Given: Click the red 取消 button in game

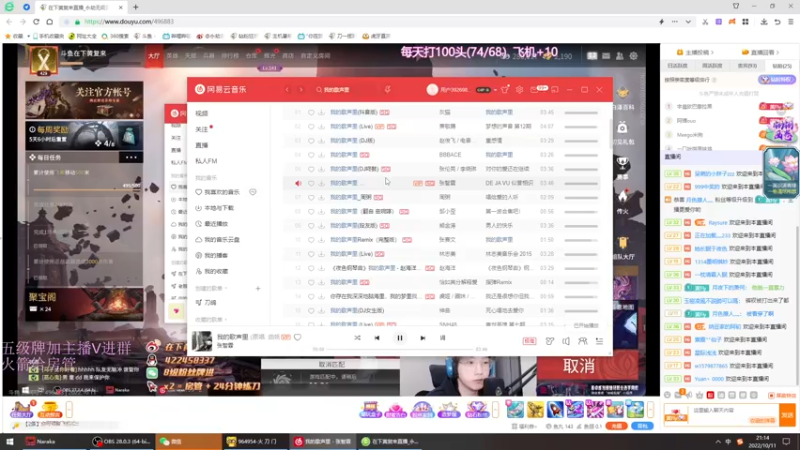Looking at the screenshot, I should tap(579, 366).
